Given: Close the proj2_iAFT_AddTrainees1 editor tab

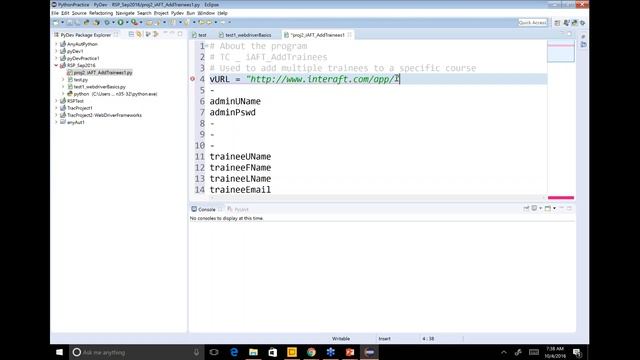Looking at the screenshot, I should (x=349, y=35).
